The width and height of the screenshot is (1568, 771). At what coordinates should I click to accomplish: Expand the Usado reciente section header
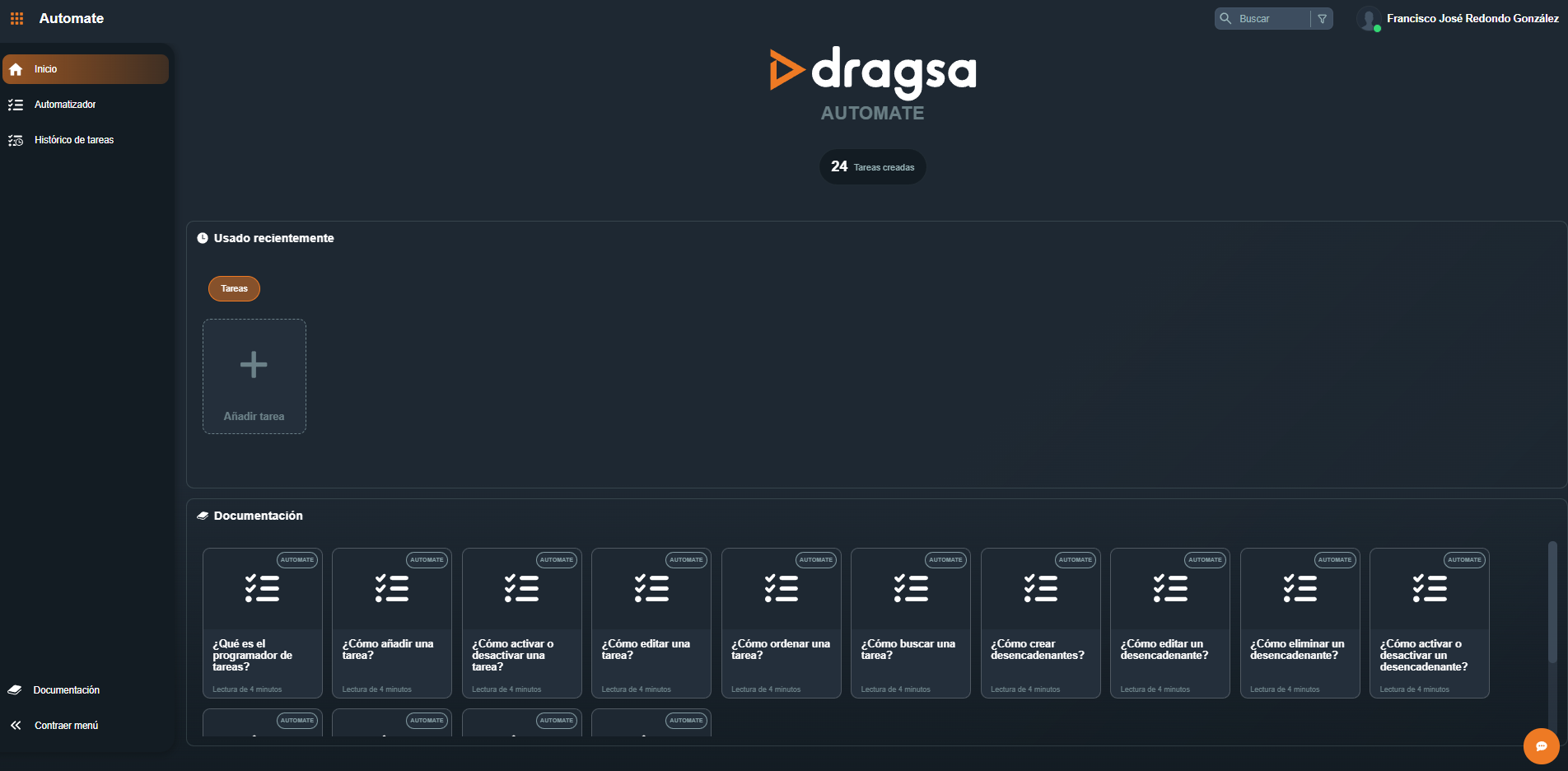273,238
